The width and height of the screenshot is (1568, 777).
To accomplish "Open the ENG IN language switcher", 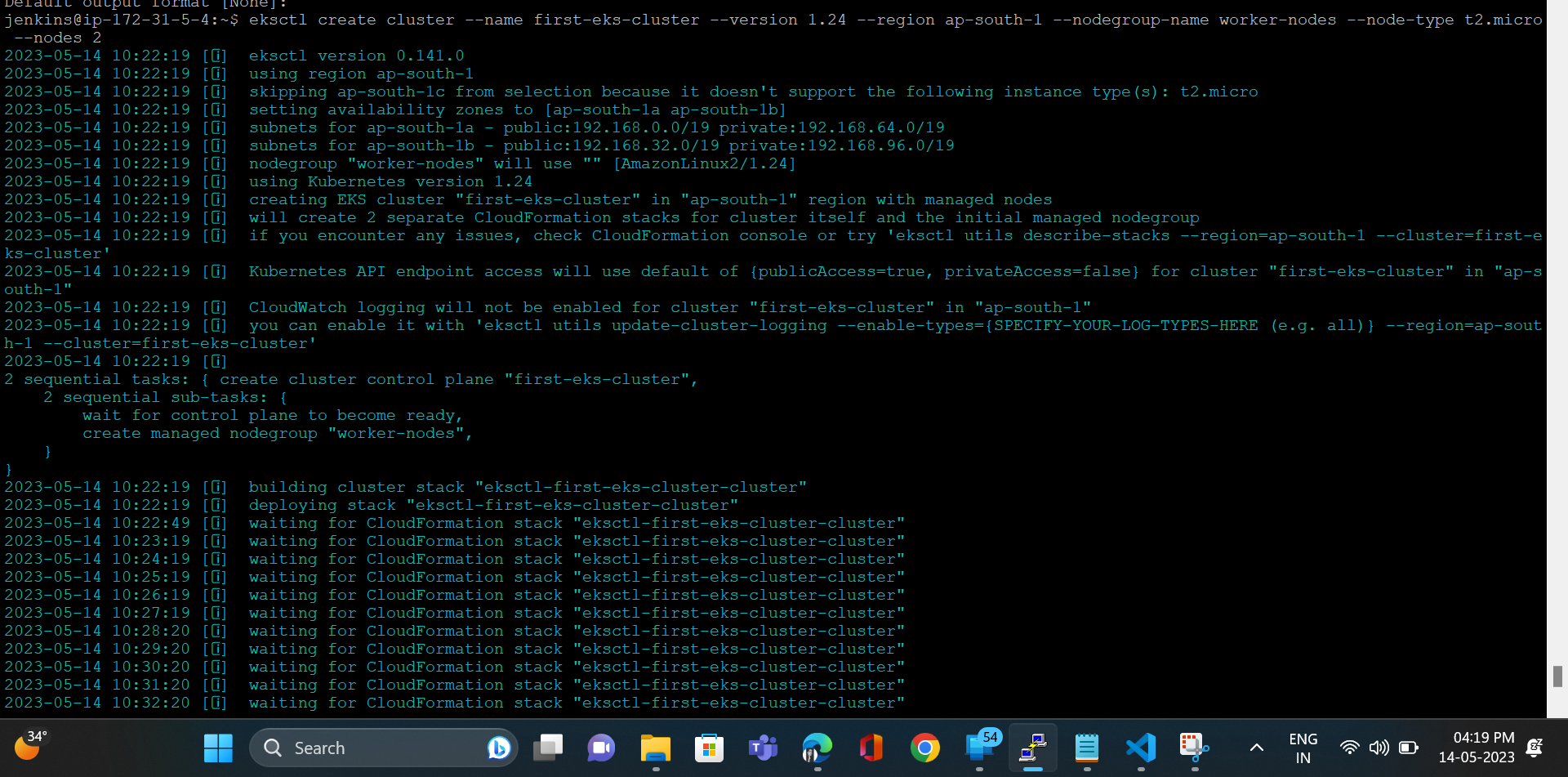I will pyautogui.click(x=1303, y=748).
